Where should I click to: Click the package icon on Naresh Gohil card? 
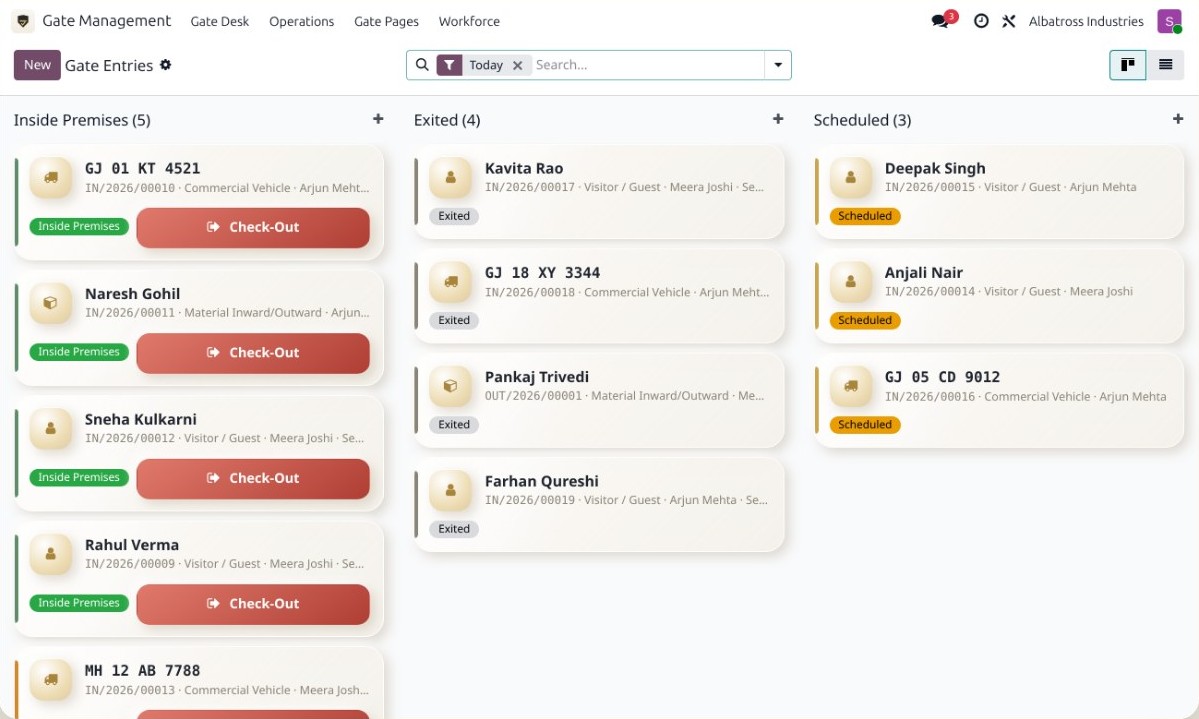pyautogui.click(x=50, y=303)
